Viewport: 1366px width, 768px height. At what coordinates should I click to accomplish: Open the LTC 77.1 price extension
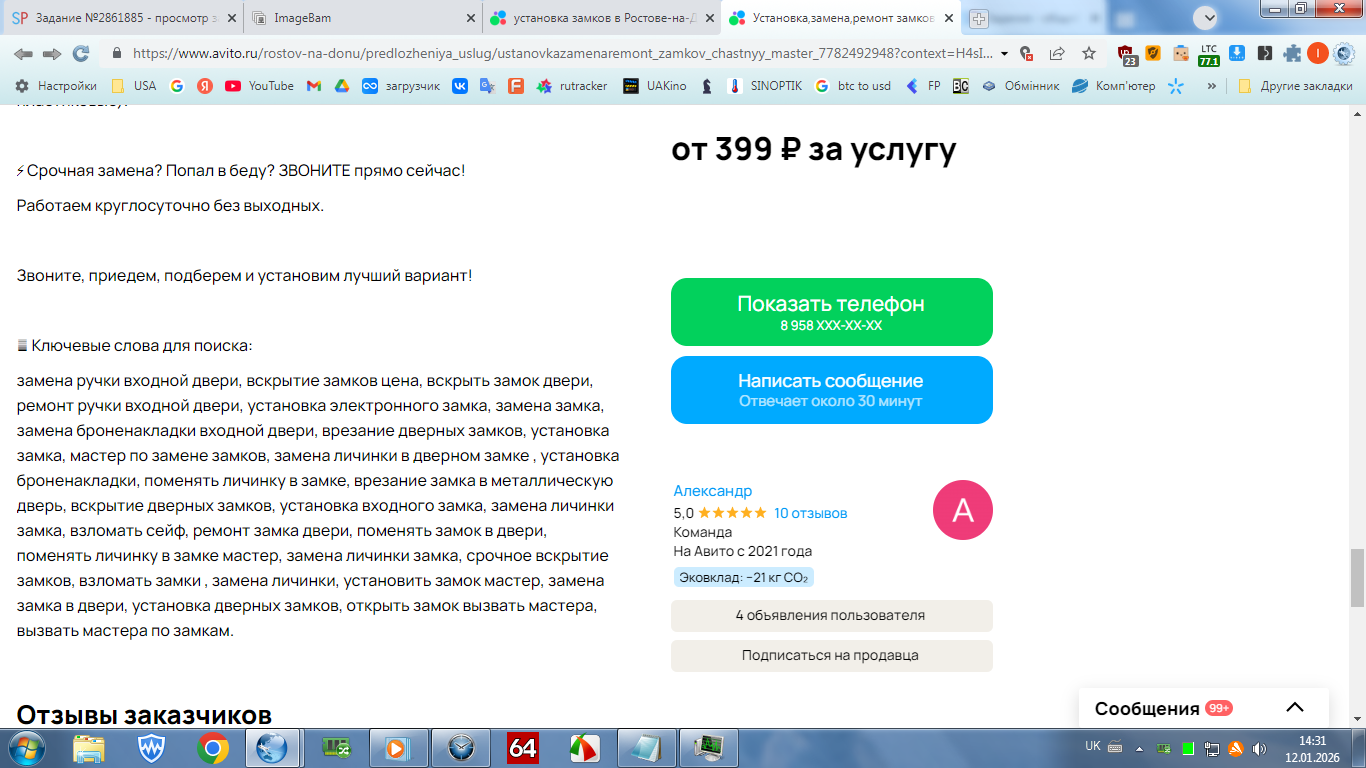1209,54
